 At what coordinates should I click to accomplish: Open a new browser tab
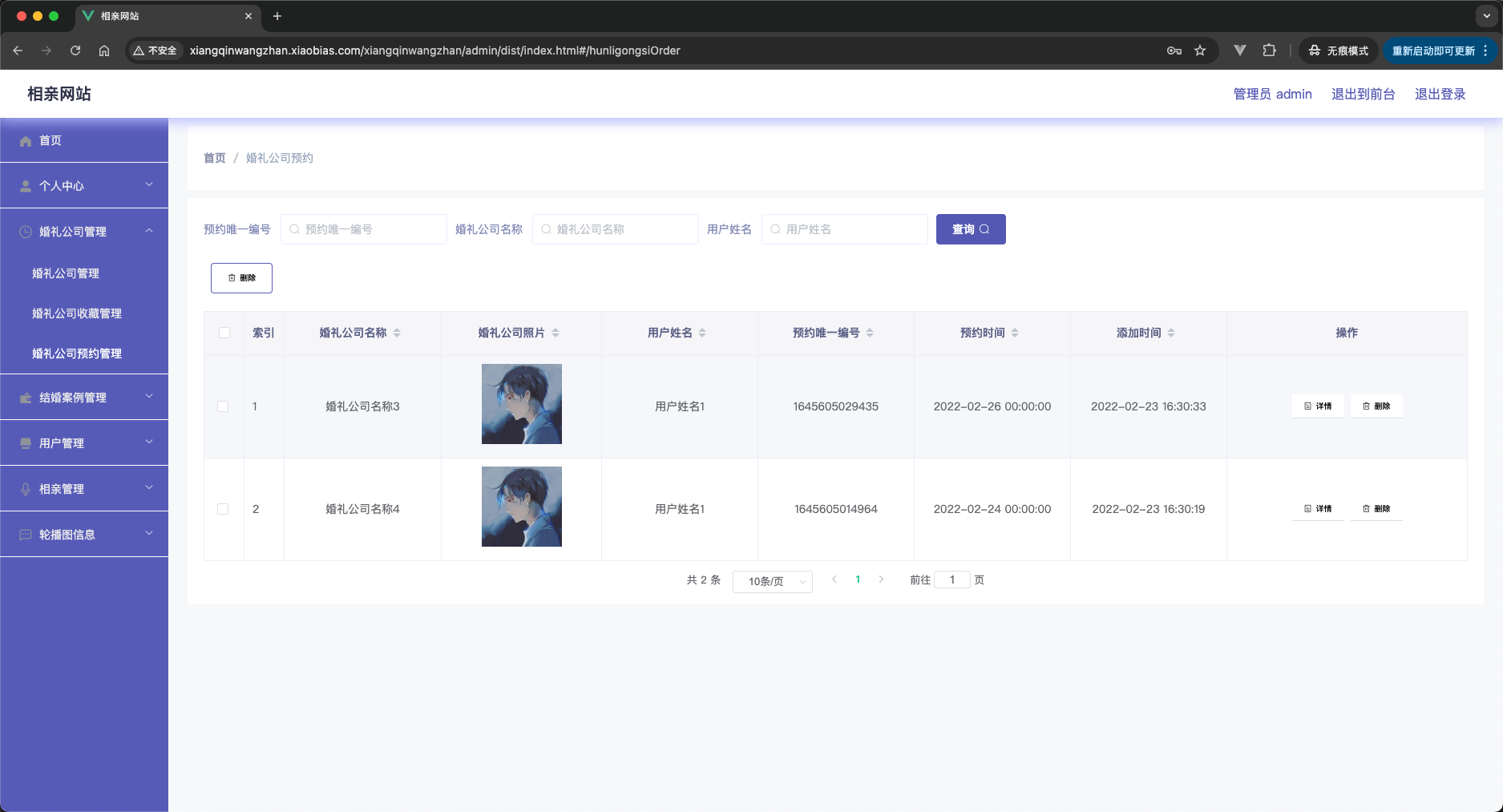(x=277, y=16)
